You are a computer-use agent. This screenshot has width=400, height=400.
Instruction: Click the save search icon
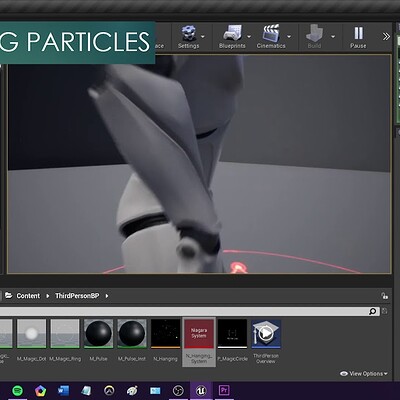[x=385, y=311]
